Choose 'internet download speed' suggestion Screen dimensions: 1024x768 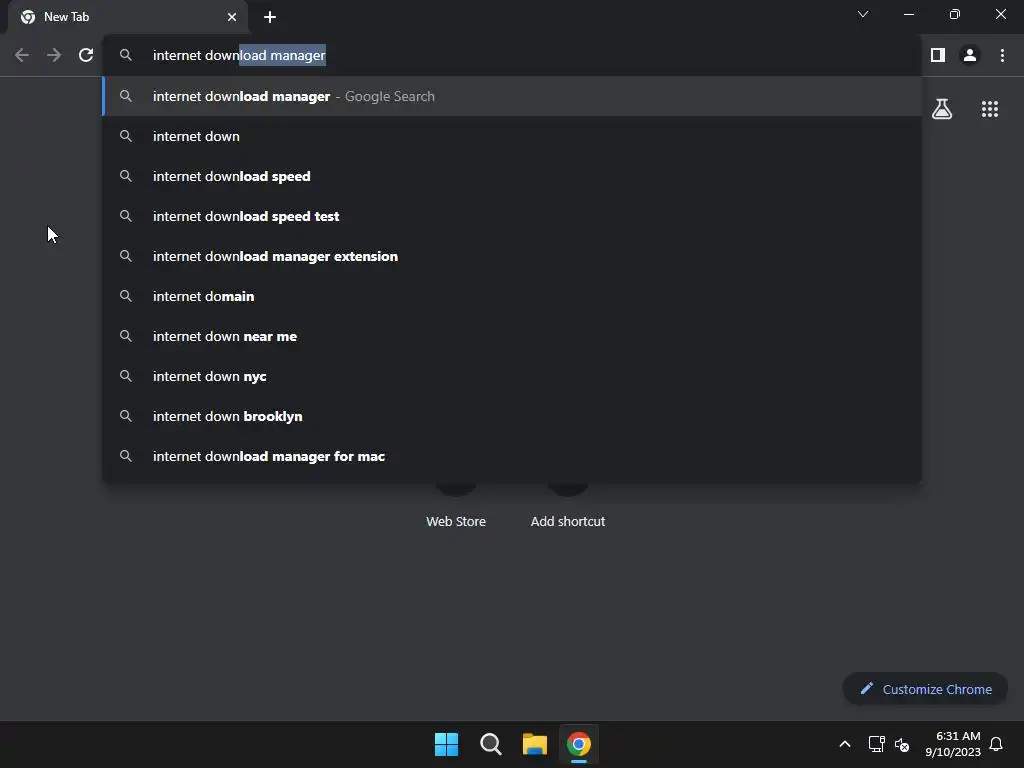(512, 176)
